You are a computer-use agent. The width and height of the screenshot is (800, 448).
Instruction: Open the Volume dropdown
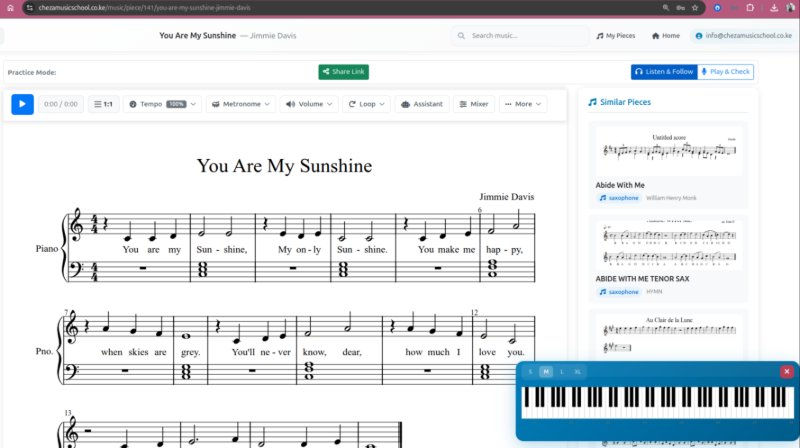coord(309,104)
